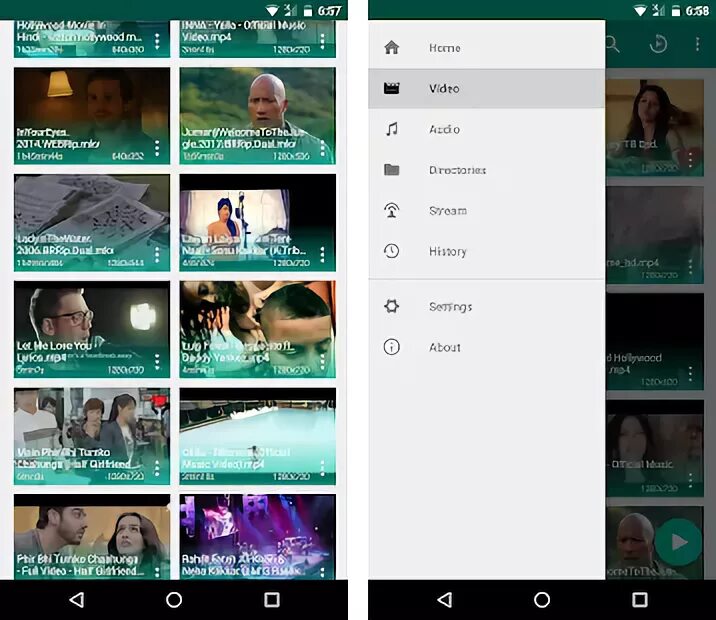The width and height of the screenshot is (716, 620).
Task: Open Main Phir Bhi Tumko Chahunga video
Action: [92, 436]
